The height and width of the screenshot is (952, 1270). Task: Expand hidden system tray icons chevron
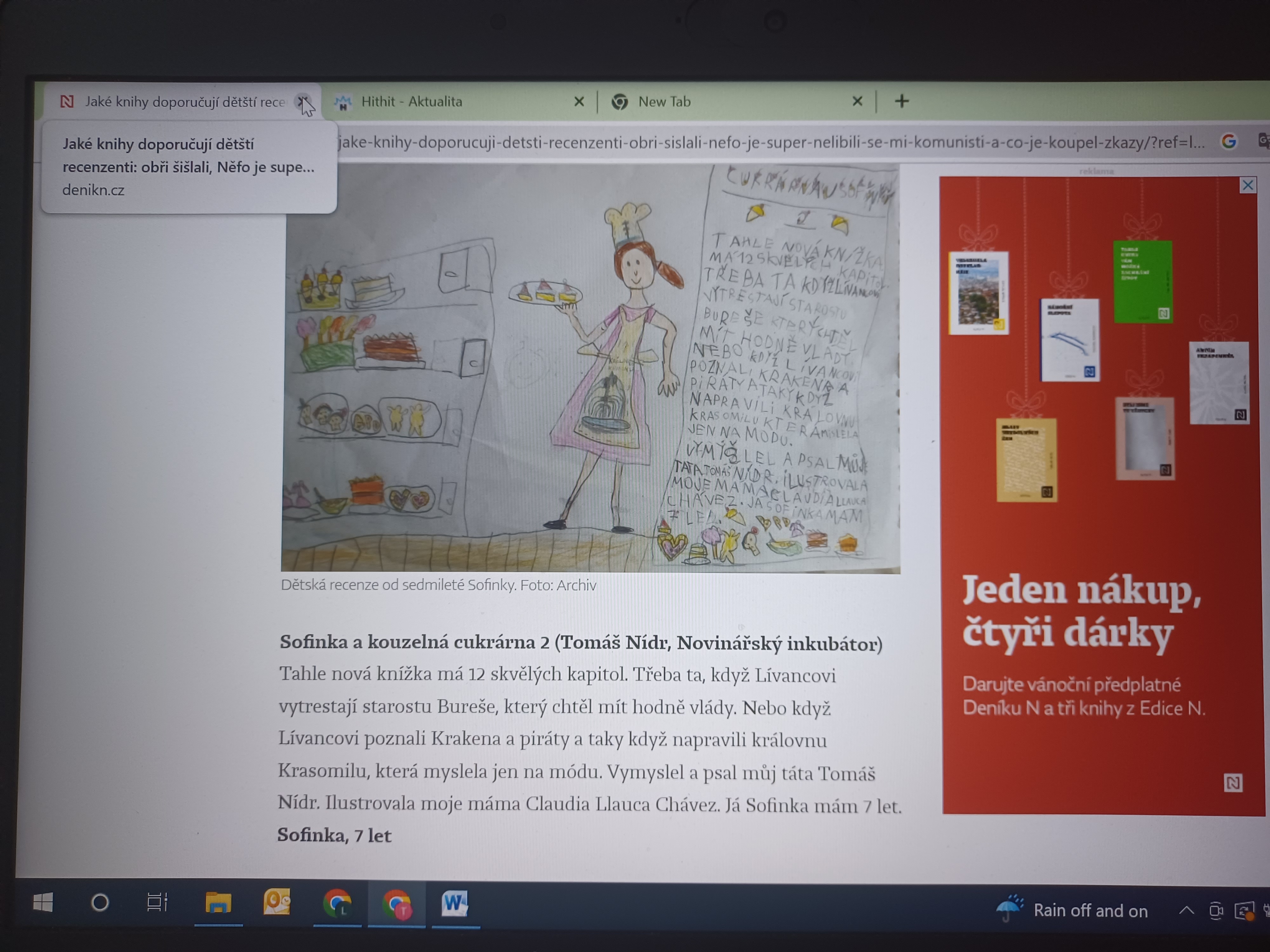[x=1186, y=910]
